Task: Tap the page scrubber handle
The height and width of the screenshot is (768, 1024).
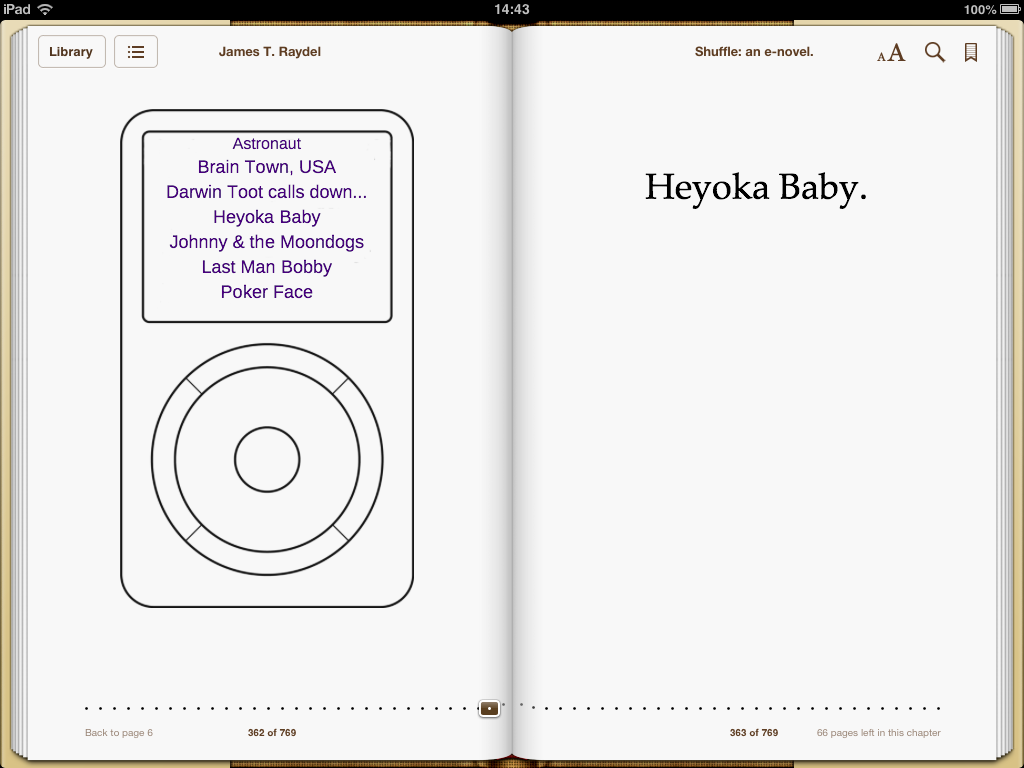Action: pos(489,709)
